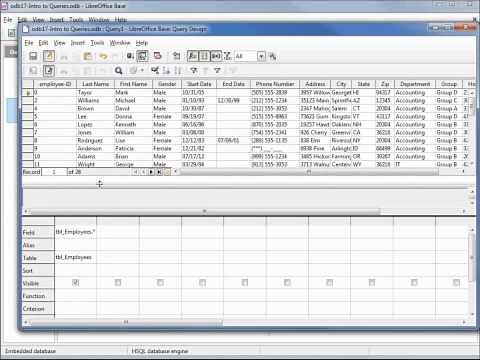Check the Visible box in the fifth grid column
This screenshot has height=360, width=480.
point(245,283)
